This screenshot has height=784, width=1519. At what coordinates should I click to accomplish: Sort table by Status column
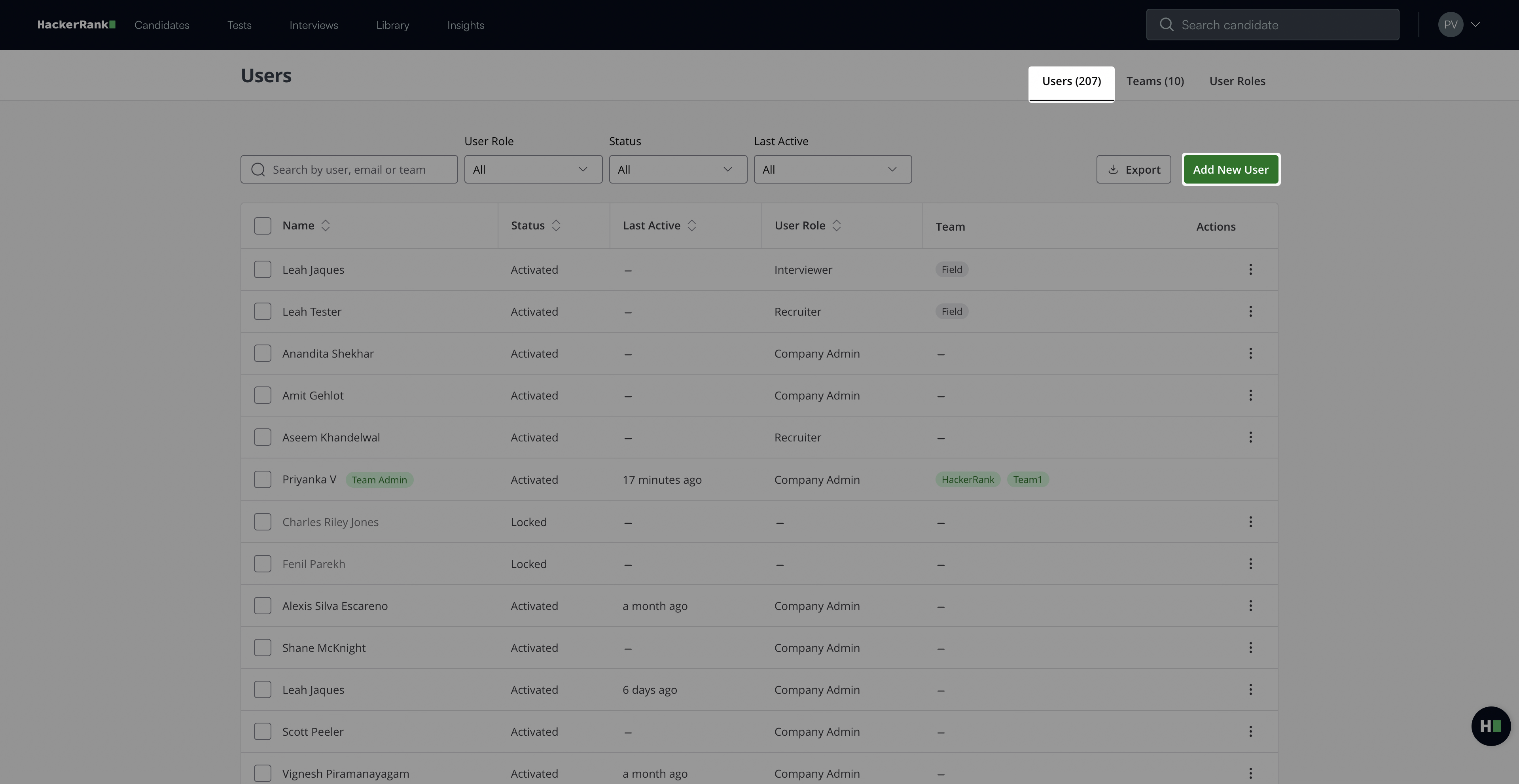(x=555, y=226)
